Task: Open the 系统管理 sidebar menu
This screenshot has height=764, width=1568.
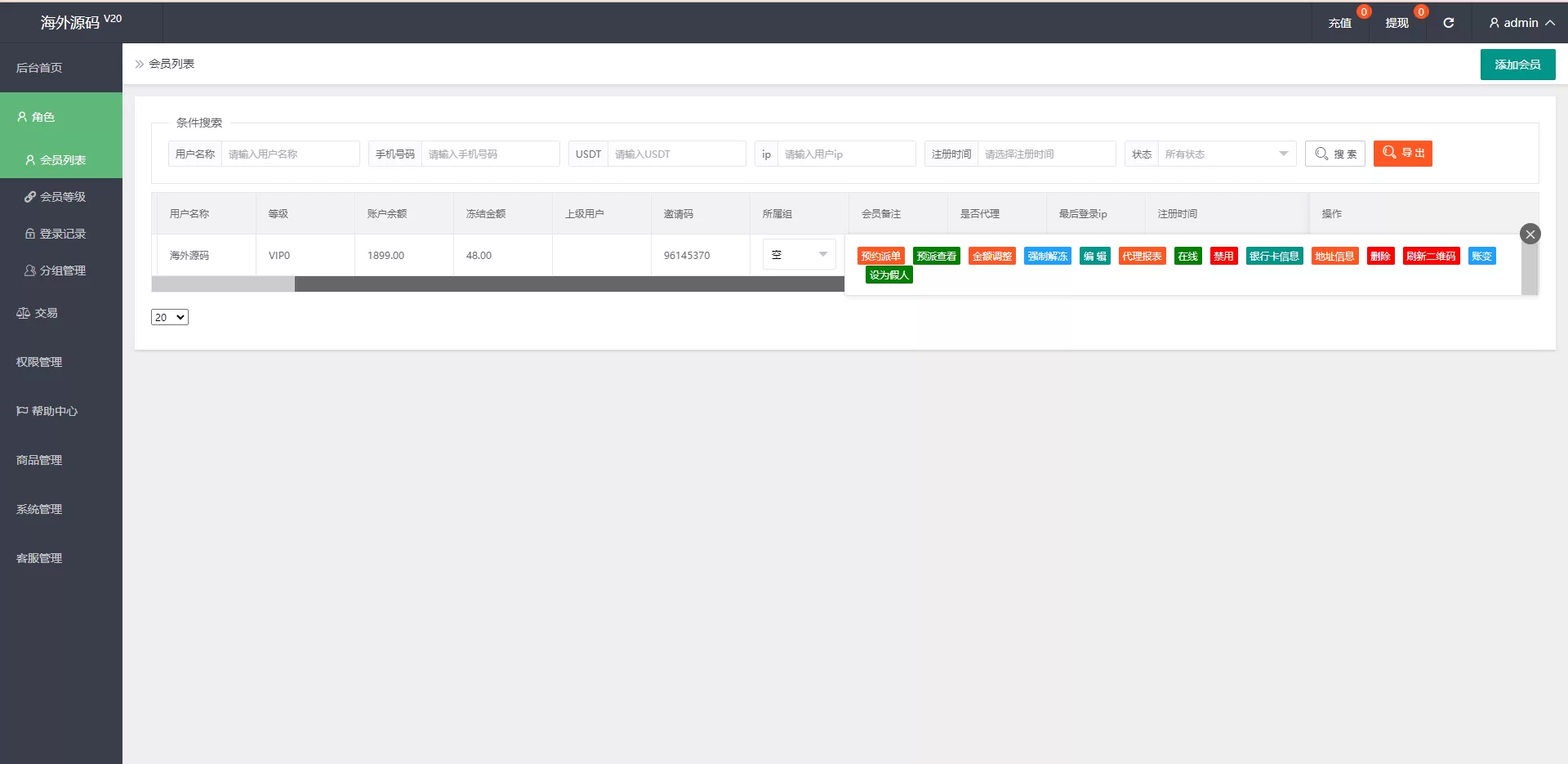Action: click(39, 509)
